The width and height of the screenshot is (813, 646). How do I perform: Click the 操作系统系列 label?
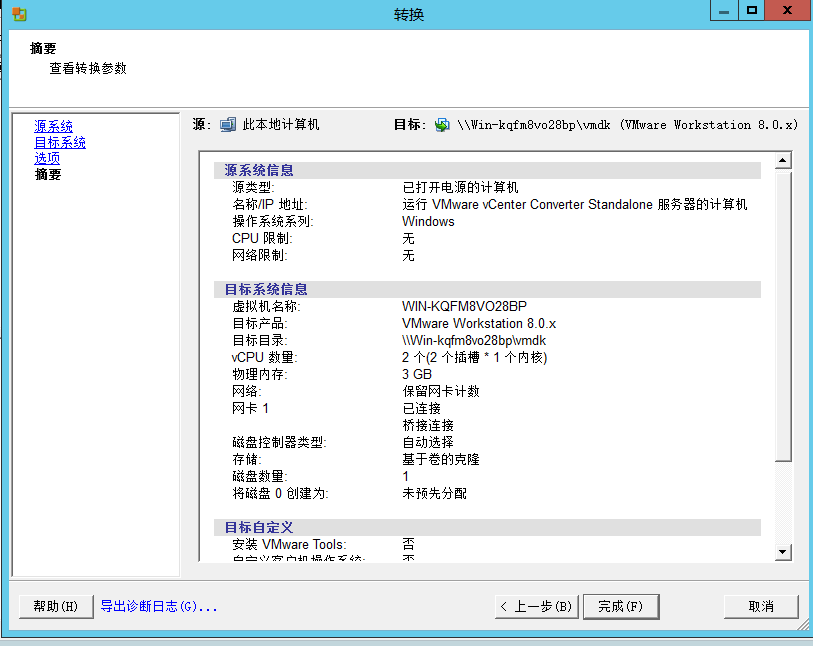[273, 221]
